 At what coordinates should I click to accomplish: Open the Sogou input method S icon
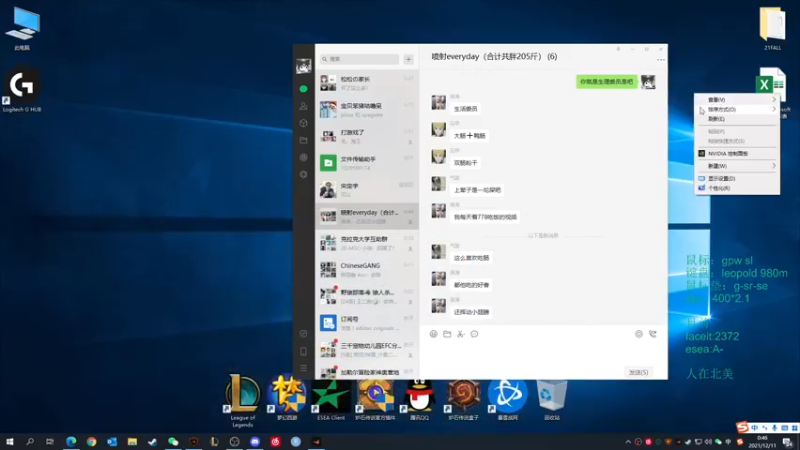pos(742,427)
